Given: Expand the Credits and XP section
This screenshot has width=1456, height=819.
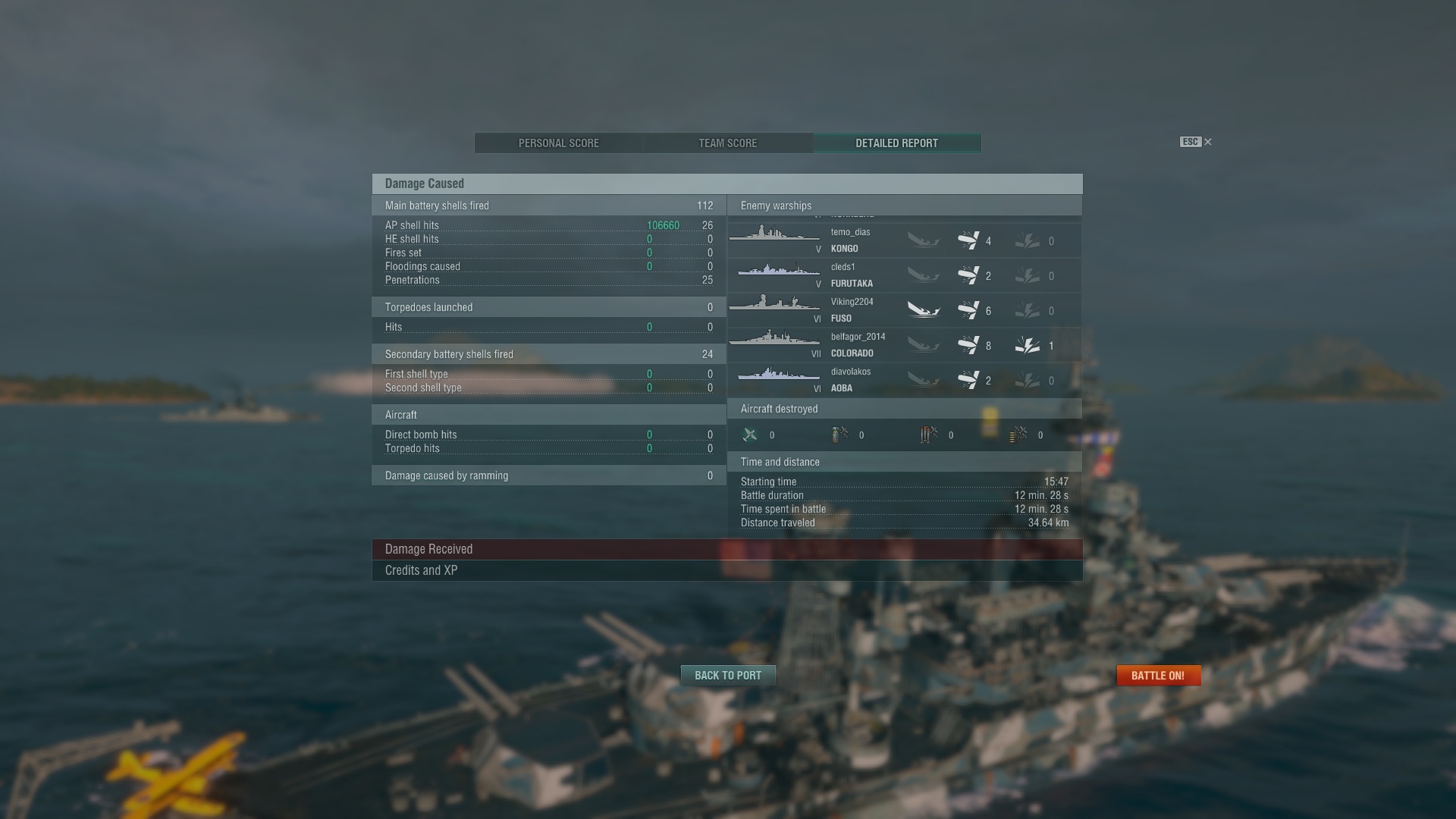Looking at the screenshot, I should click(x=727, y=570).
